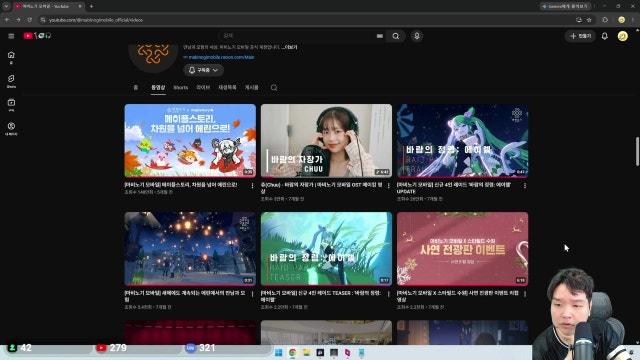Viewport: 640px width, 360px height.
Task: Click the page vertical scrollbar
Action: 637,152
